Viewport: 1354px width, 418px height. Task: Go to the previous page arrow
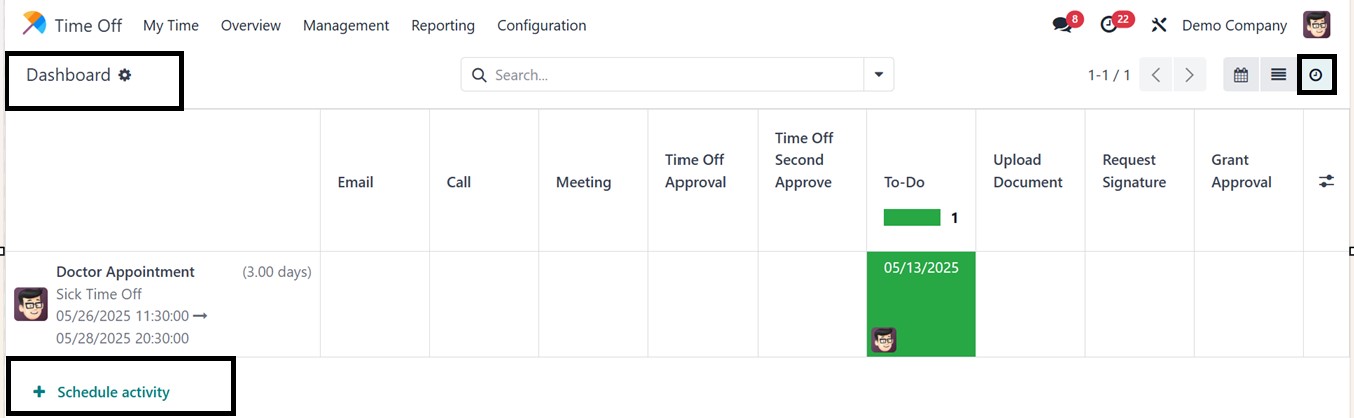1156,75
